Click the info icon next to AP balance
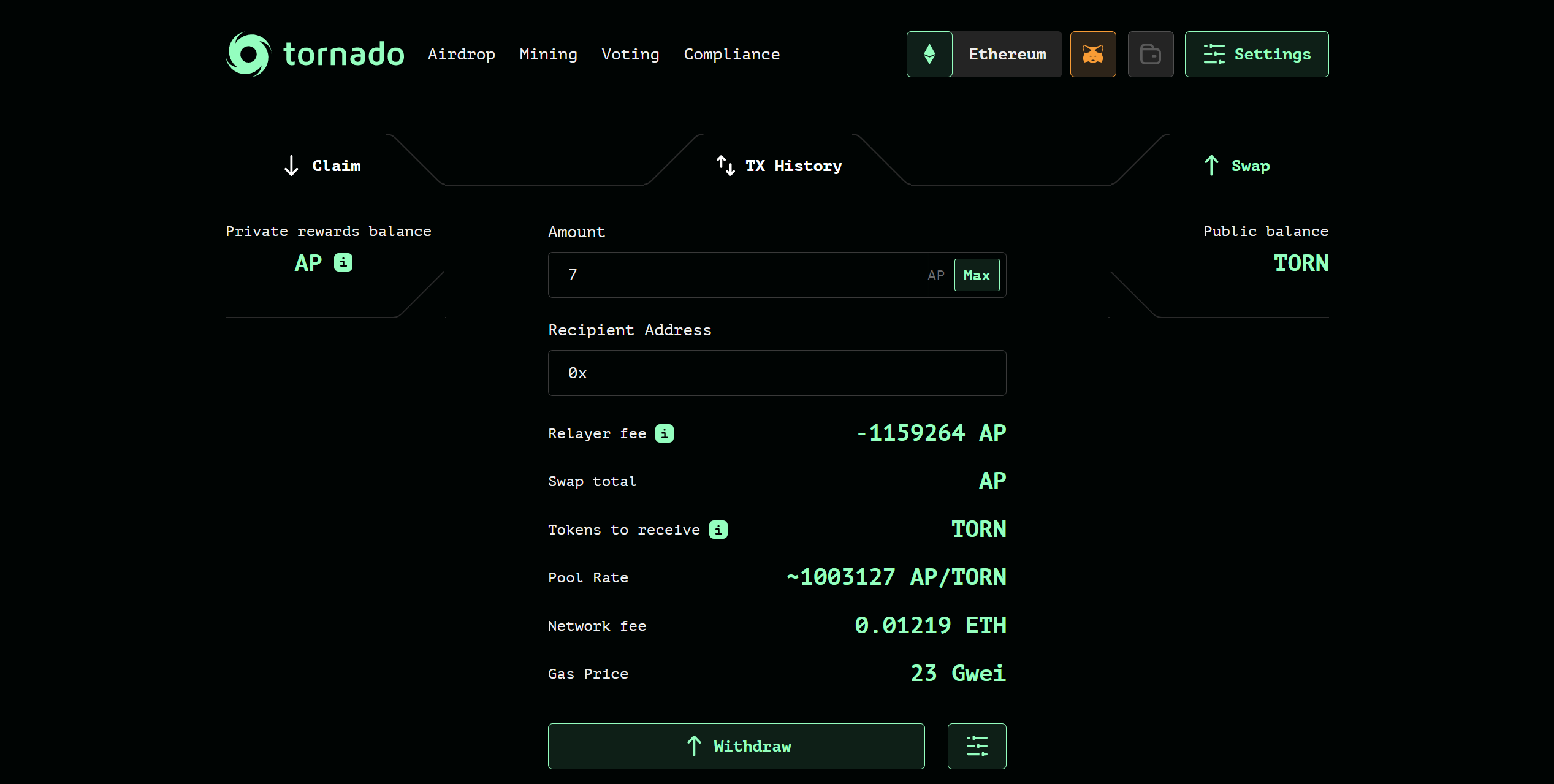 point(343,262)
